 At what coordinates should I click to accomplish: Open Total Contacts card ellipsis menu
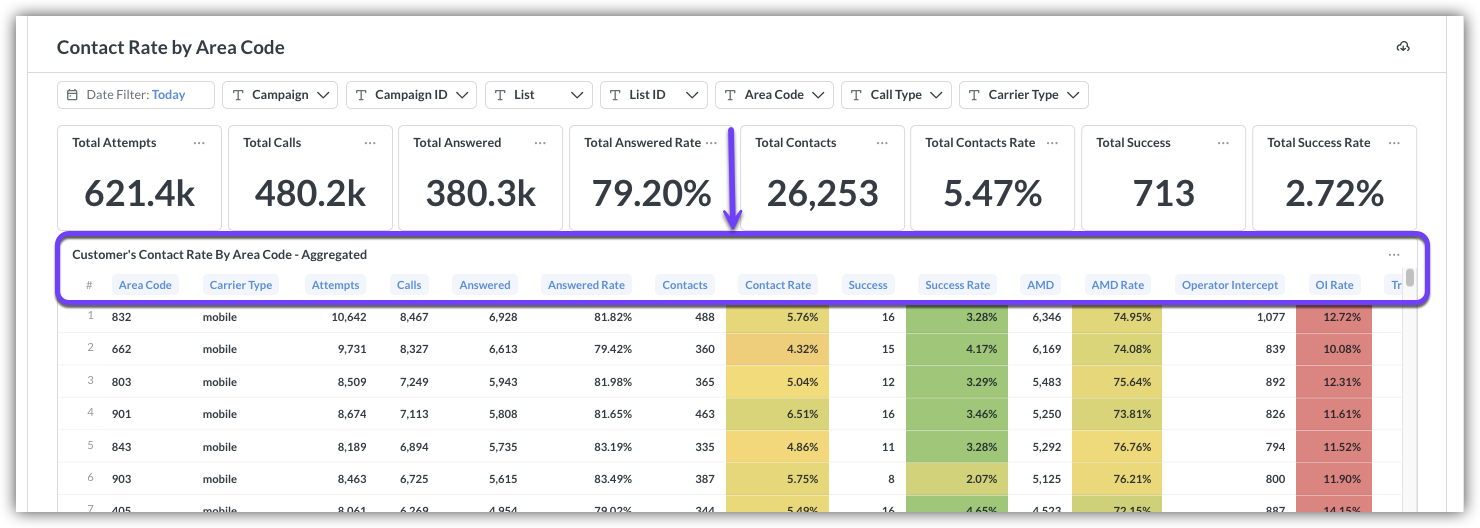click(882, 143)
